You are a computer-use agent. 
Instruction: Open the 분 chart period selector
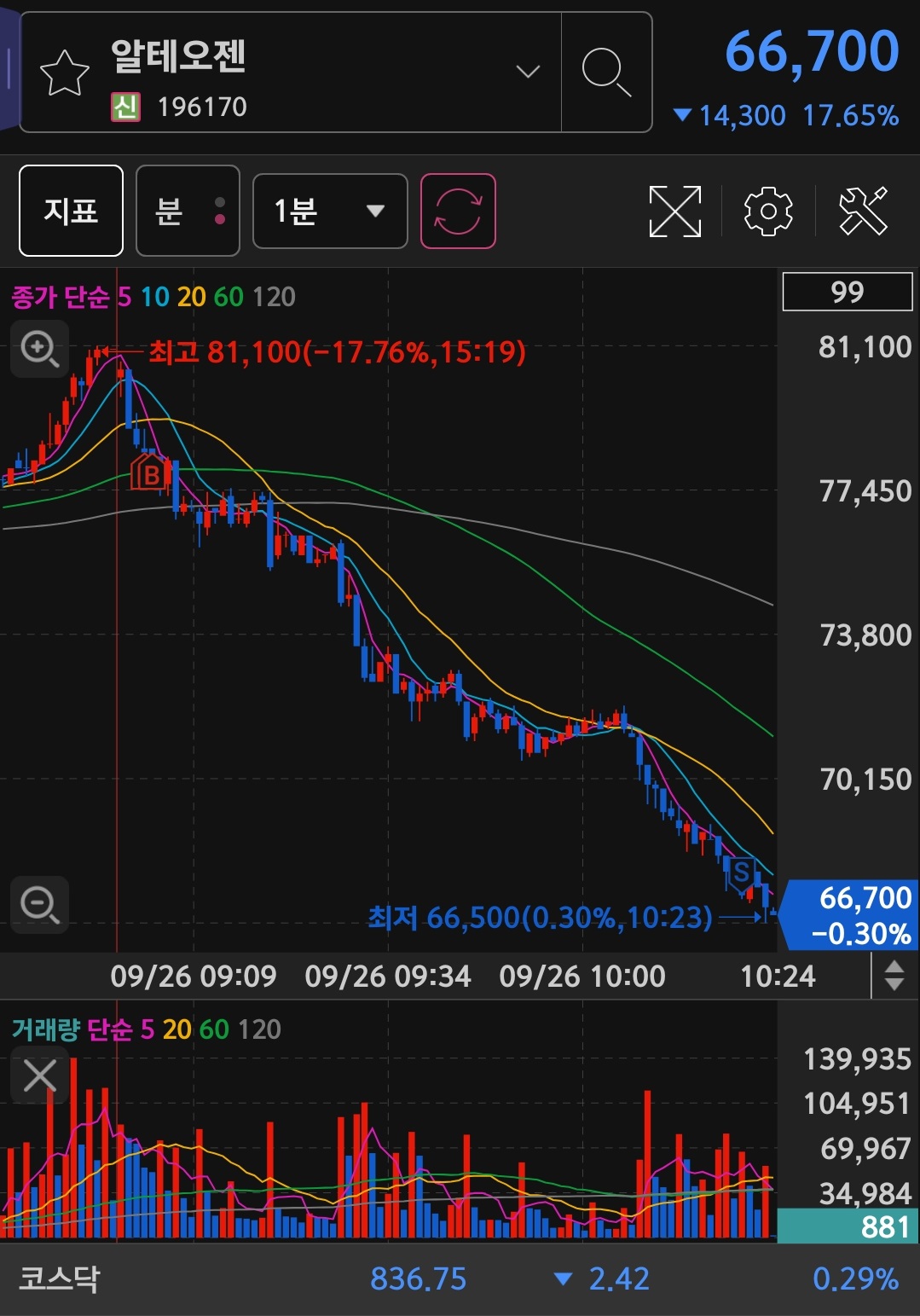188,211
